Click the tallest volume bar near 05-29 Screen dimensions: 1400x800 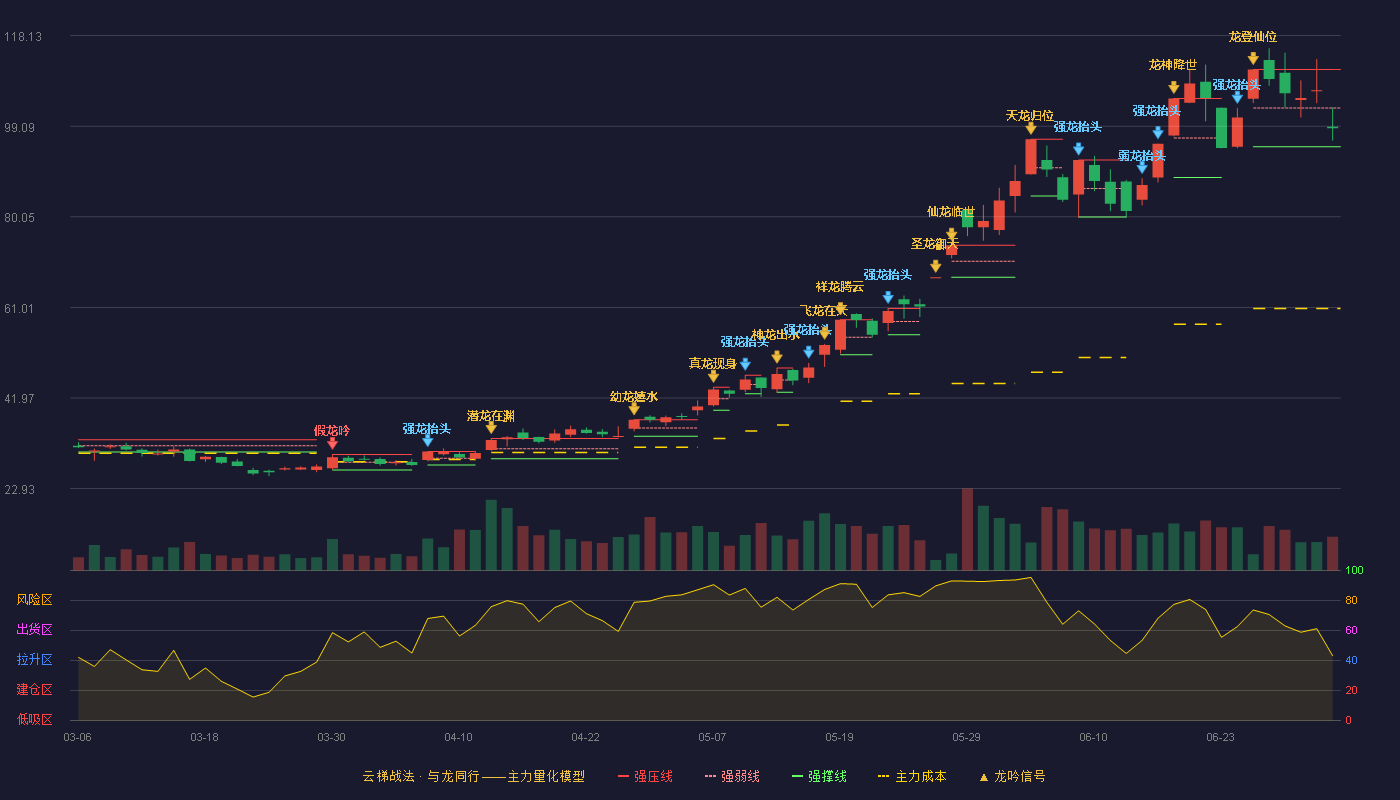pos(967,529)
